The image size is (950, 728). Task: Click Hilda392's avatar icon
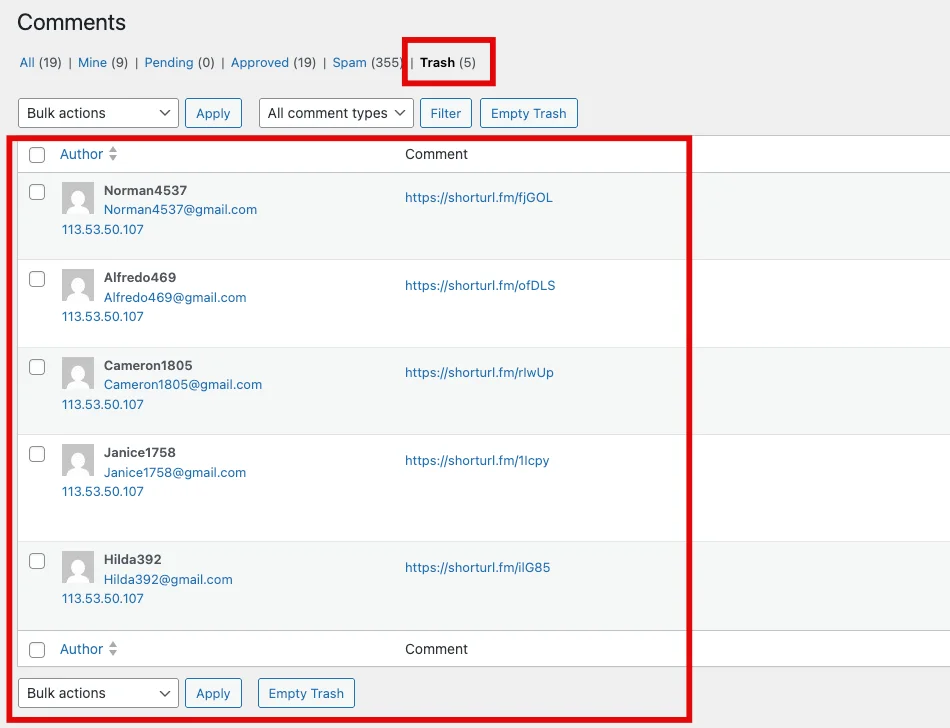(78, 567)
